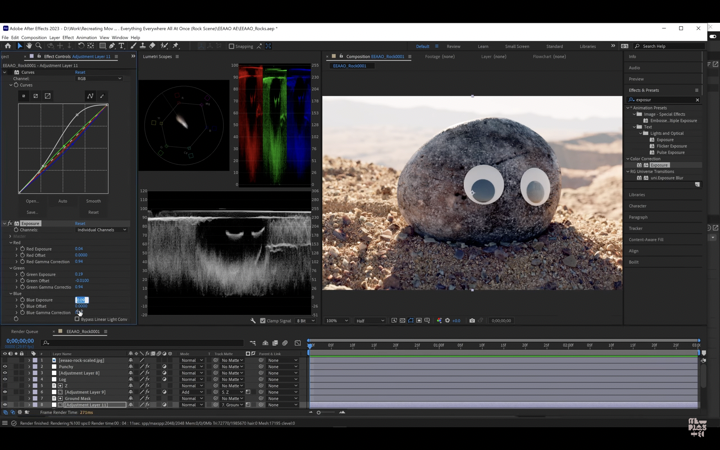Collapse the Green group in Exposure
Viewport: 720px width, 450px height.
point(11,268)
